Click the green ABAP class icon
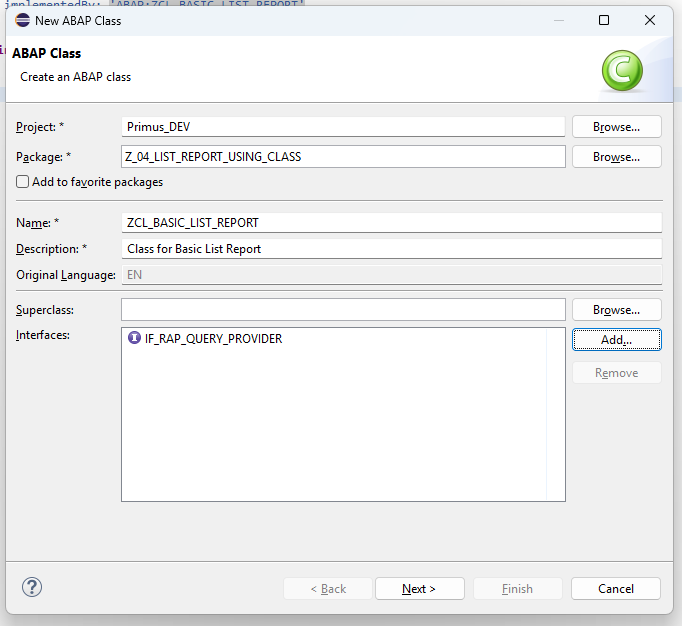Image resolution: width=682 pixels, height=626 pixels. [622, 70]
